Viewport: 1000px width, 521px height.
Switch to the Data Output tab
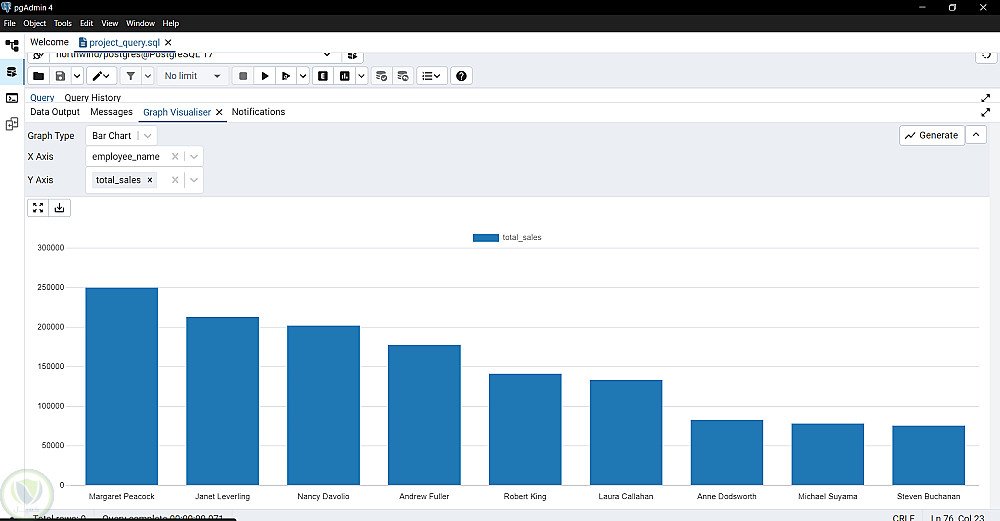[55, 112]
